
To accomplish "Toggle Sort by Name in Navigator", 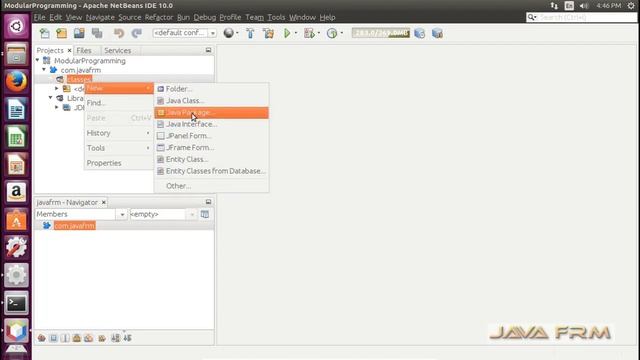I will click(x=116, y=338).
